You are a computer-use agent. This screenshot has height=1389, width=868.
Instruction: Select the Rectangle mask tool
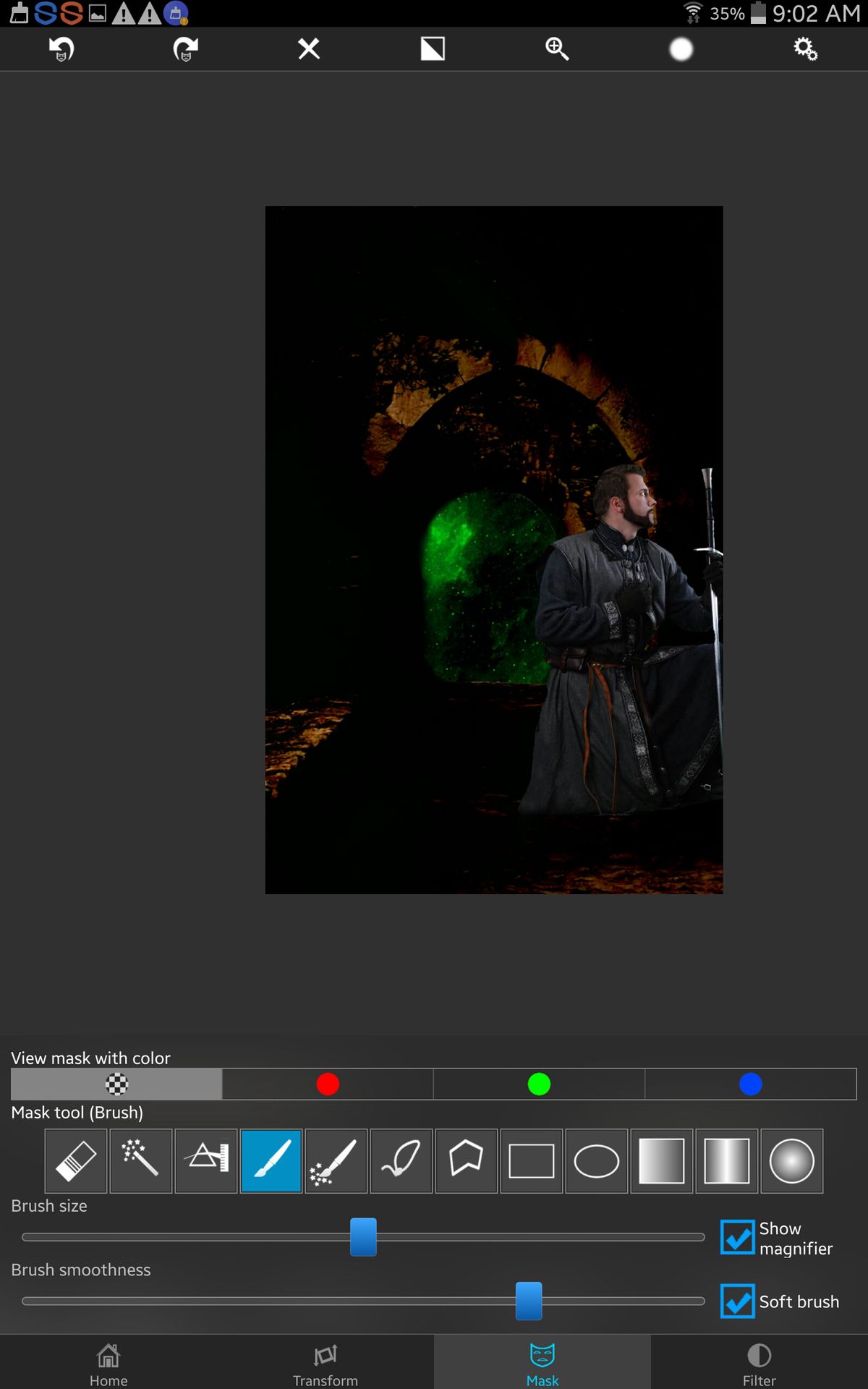(532, 1161)
